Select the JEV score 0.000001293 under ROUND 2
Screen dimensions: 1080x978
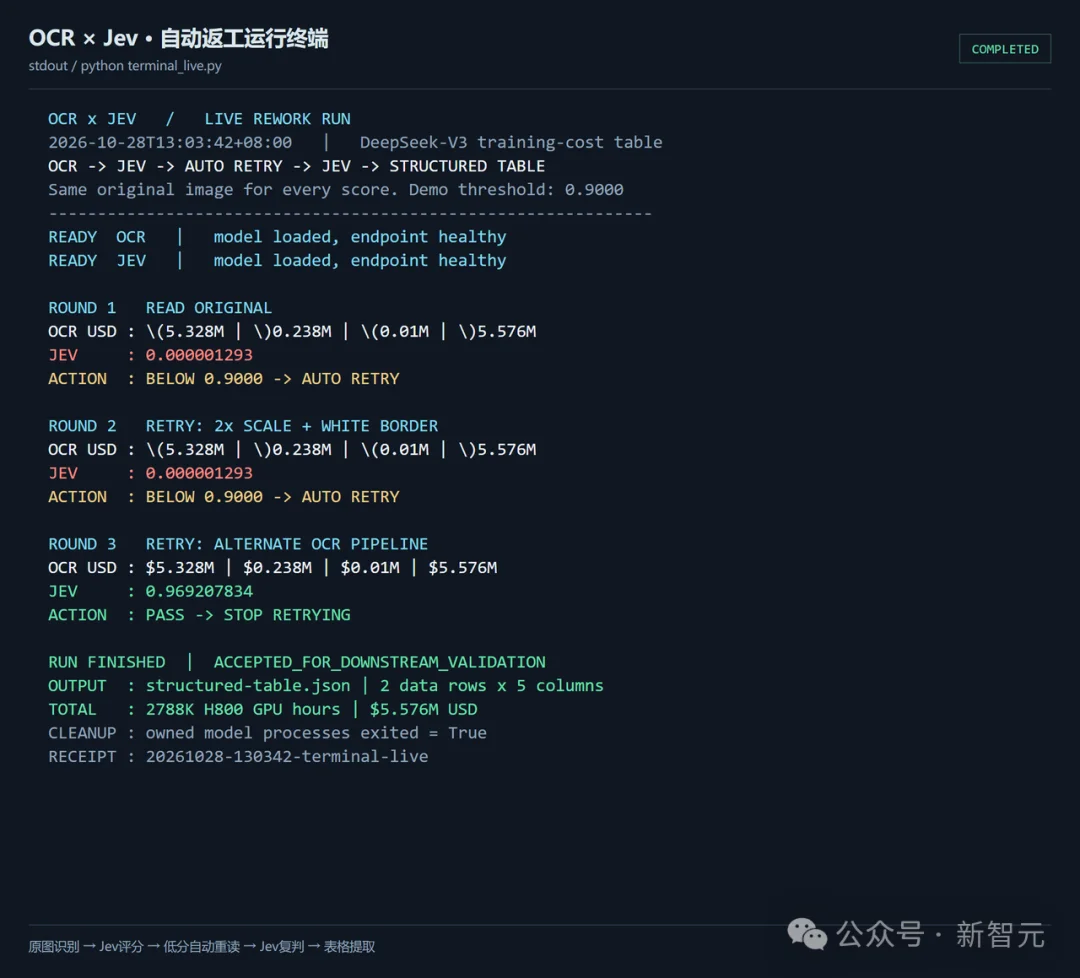199,473
